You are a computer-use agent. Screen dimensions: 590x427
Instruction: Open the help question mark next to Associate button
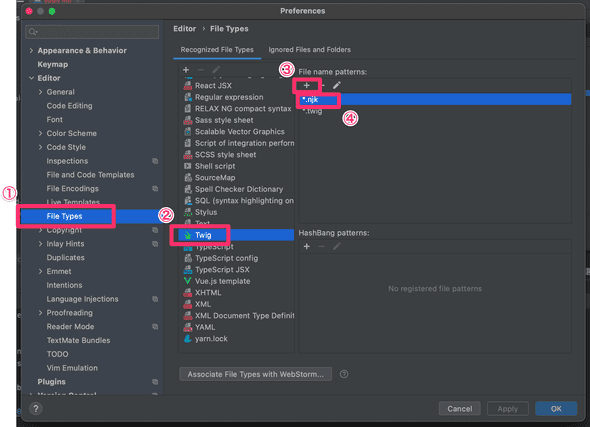(x=344, y=374)
